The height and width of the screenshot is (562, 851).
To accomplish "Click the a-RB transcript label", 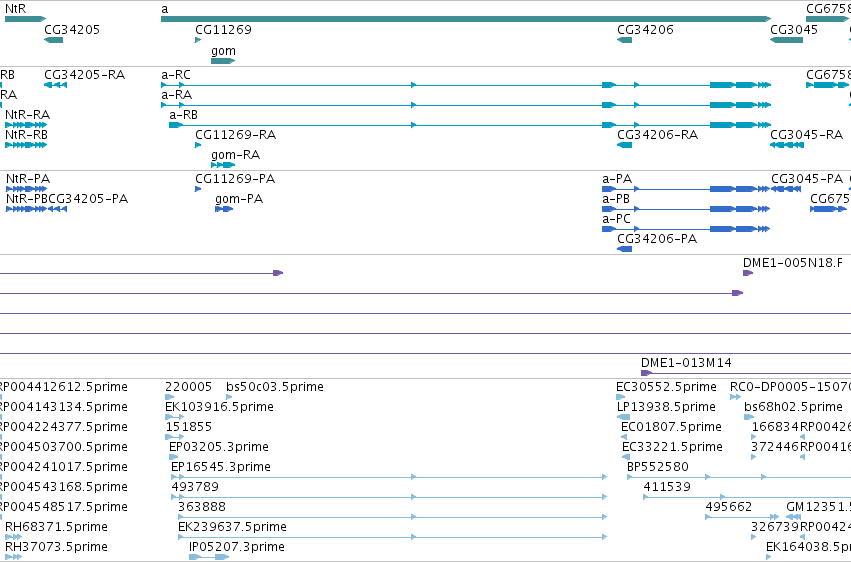I will (x=183, y=114).
